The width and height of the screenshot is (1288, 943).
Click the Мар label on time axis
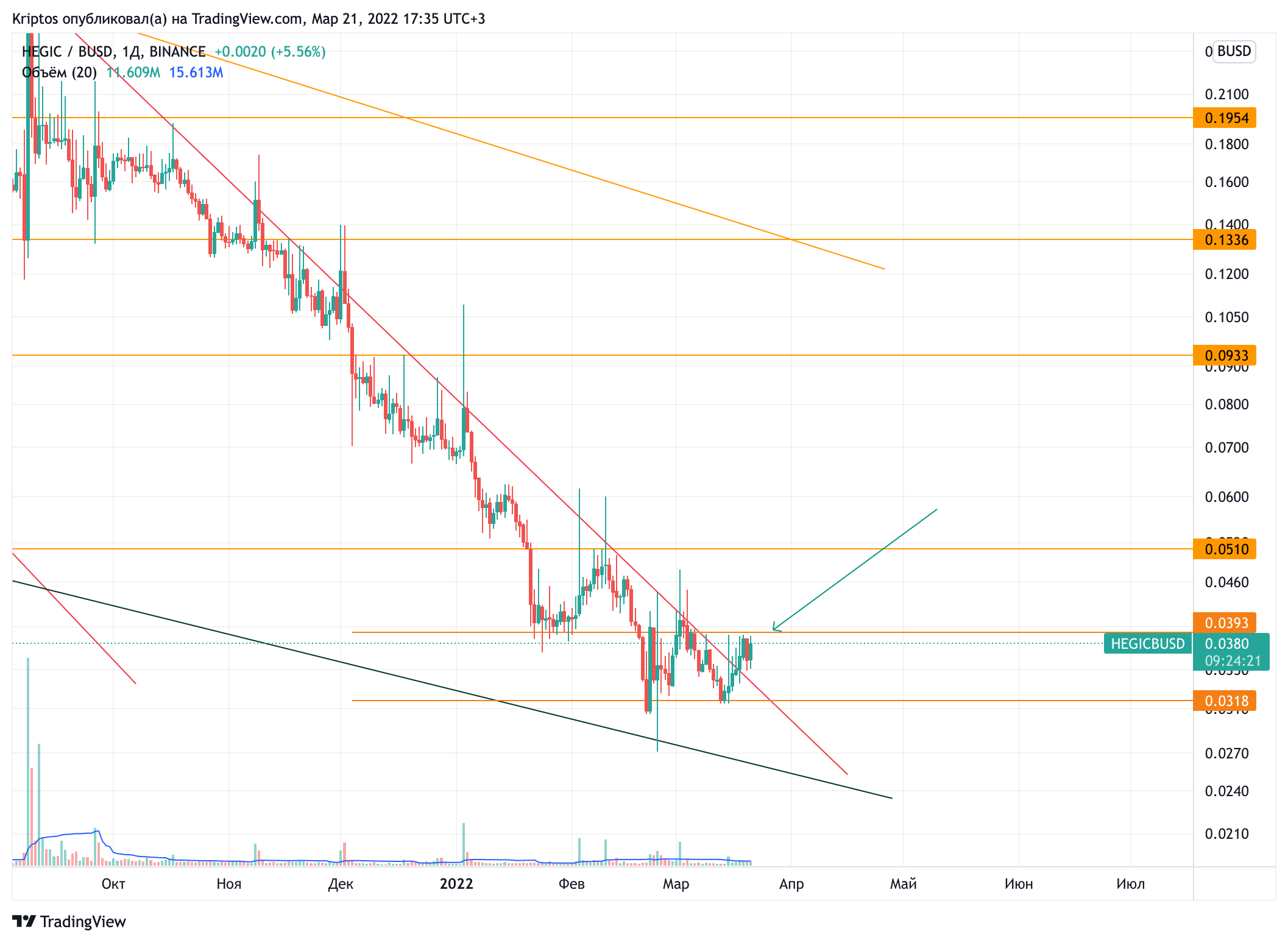(676, 884)
